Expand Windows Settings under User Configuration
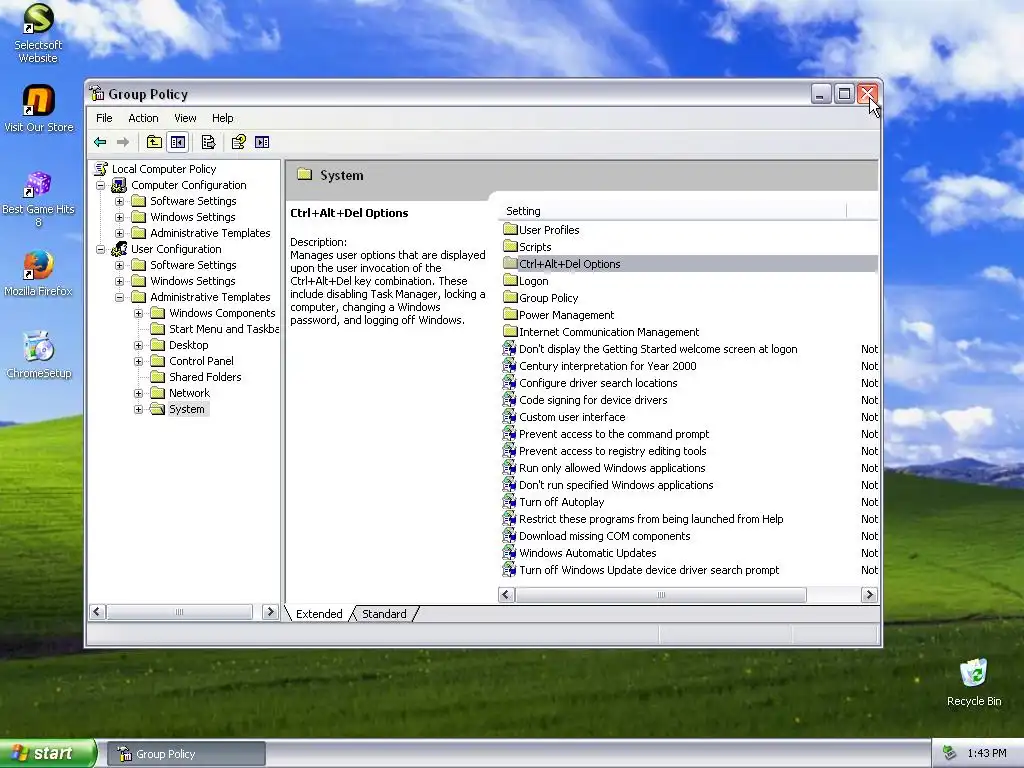This screenshot has height=768, width=1024. [x=120, y=281]
